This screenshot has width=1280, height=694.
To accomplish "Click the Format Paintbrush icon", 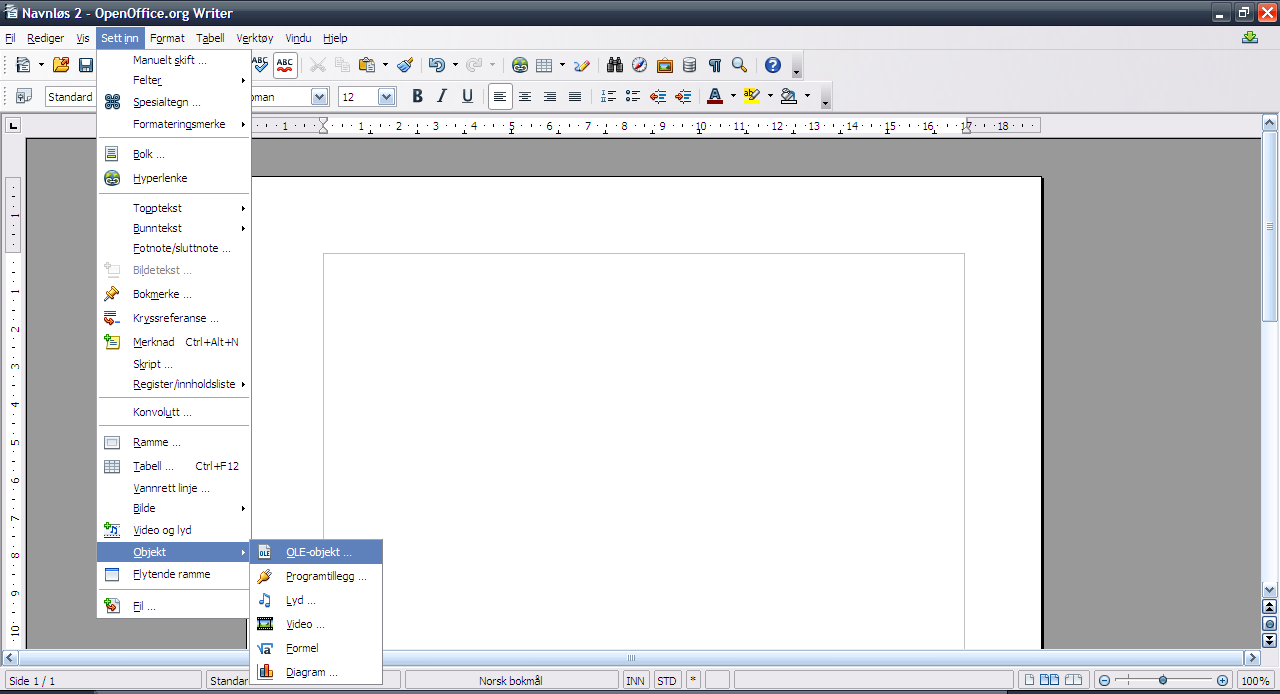I will point(405,65).
